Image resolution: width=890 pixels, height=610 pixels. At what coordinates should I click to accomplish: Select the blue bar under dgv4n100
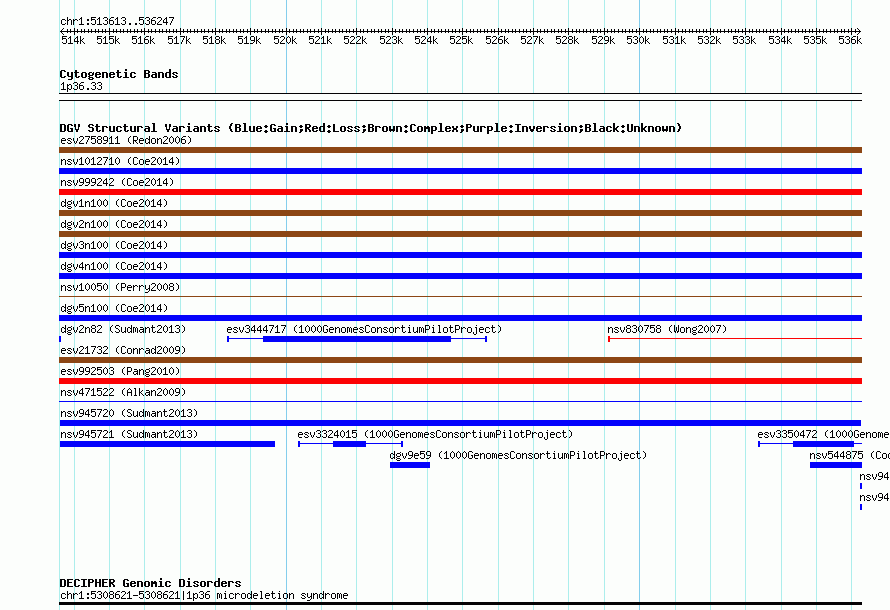(x=460, y=276)
